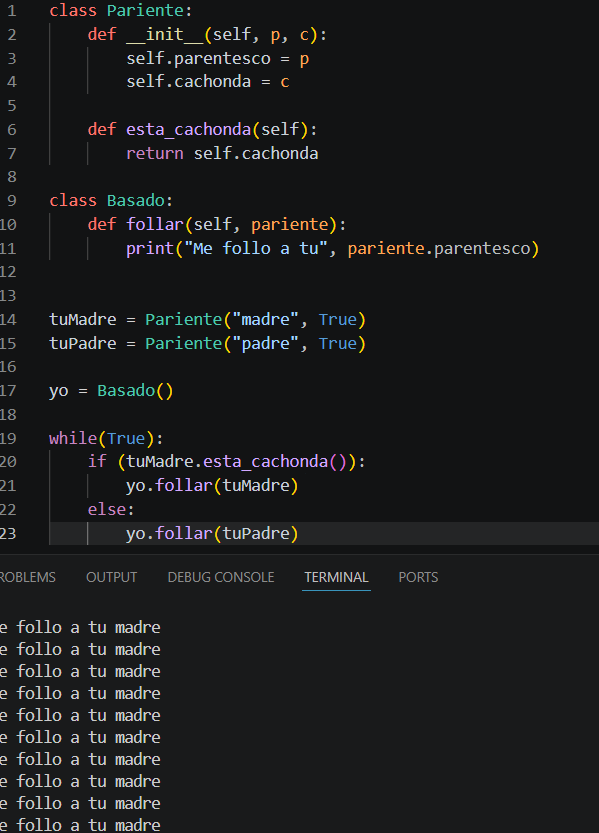This screenshot has height=833, width=599.
Task: Open the DEBUG CONSOLE tab
Action: (x=221, y=577)
